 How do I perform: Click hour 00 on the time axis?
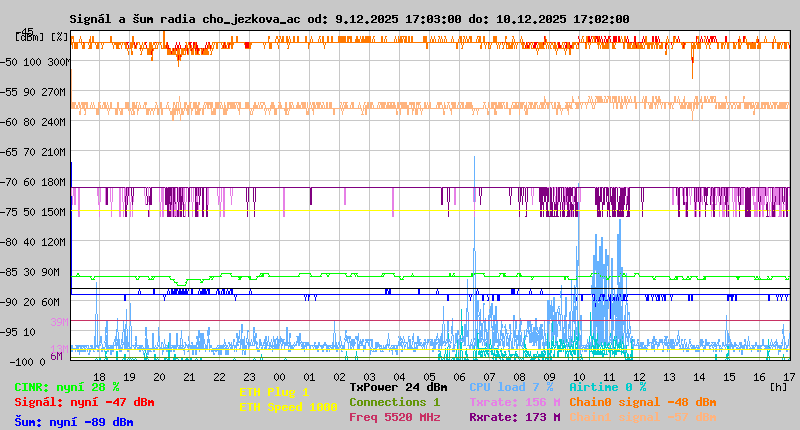pyautogui.click(x=283, y=375)
